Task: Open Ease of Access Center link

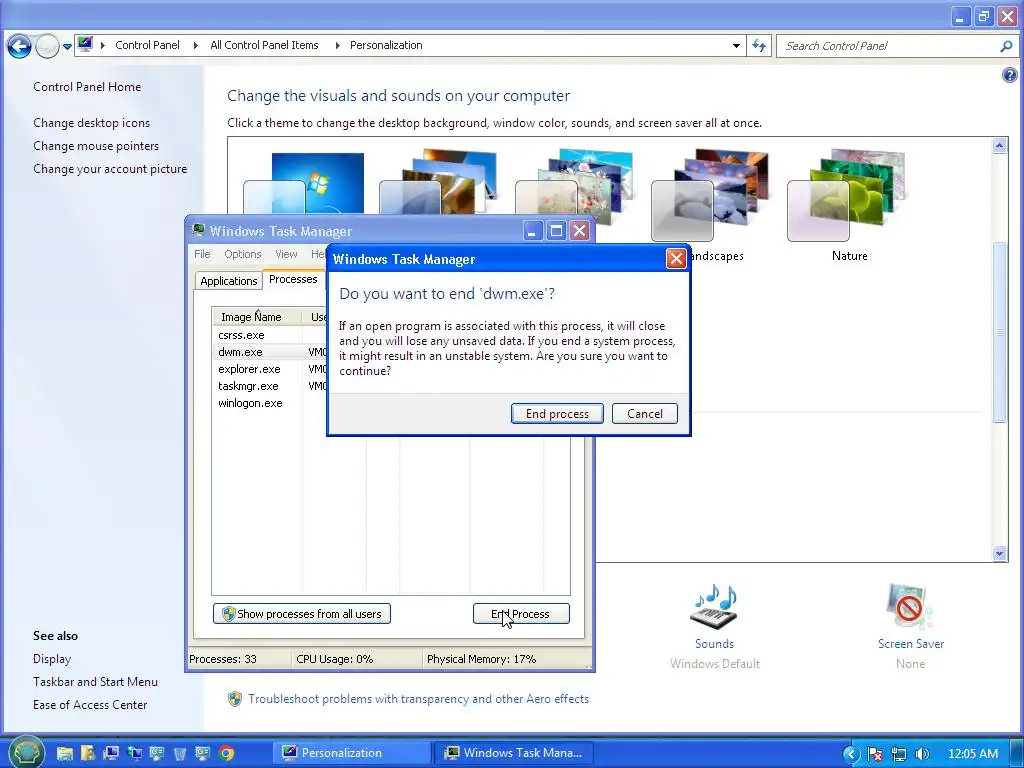Action: (x=90, y=705)
